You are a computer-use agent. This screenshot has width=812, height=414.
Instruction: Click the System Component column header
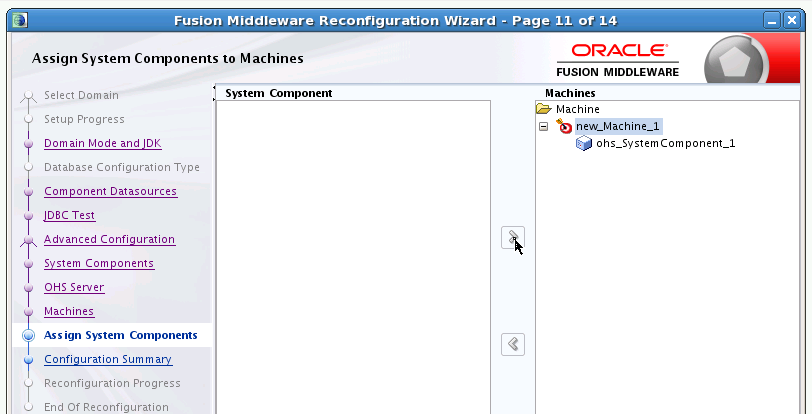coord(279,93)
